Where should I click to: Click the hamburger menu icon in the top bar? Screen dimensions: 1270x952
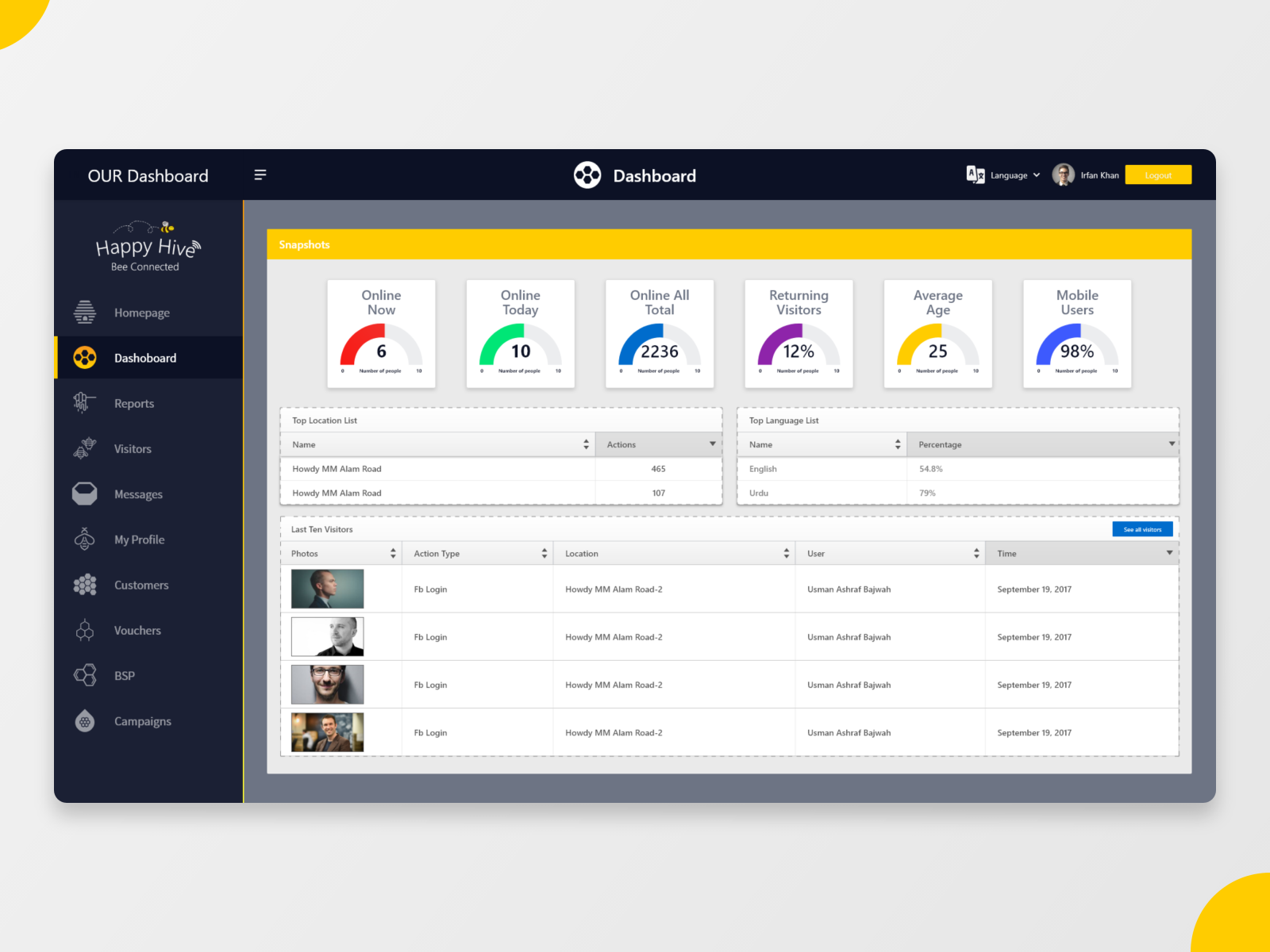click(x=260, y=175)
